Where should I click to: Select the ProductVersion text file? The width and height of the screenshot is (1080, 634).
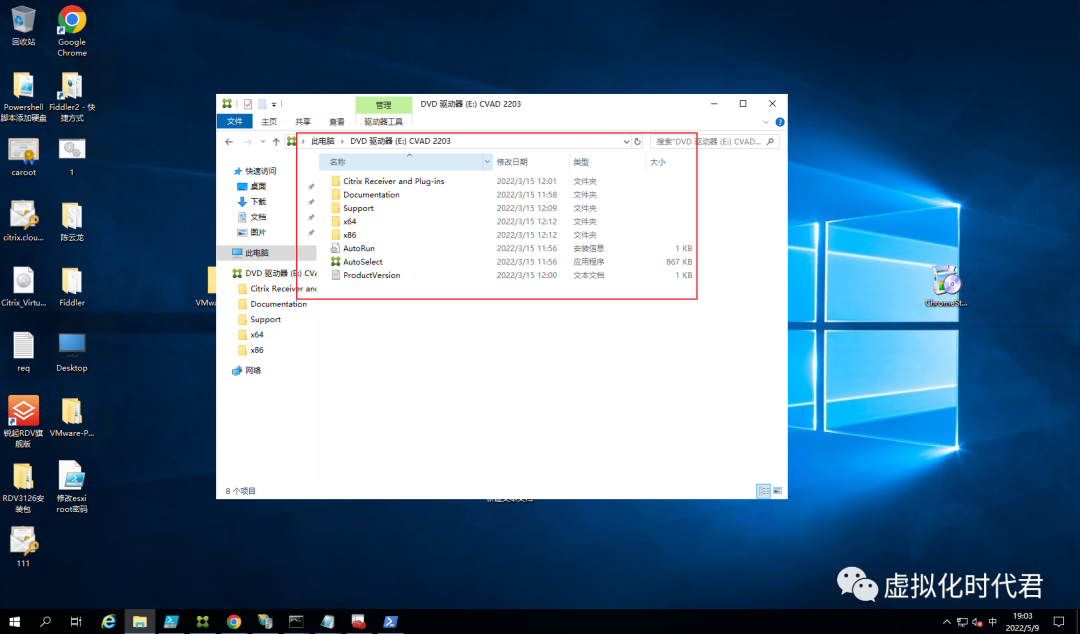click(x=371, y=275)
